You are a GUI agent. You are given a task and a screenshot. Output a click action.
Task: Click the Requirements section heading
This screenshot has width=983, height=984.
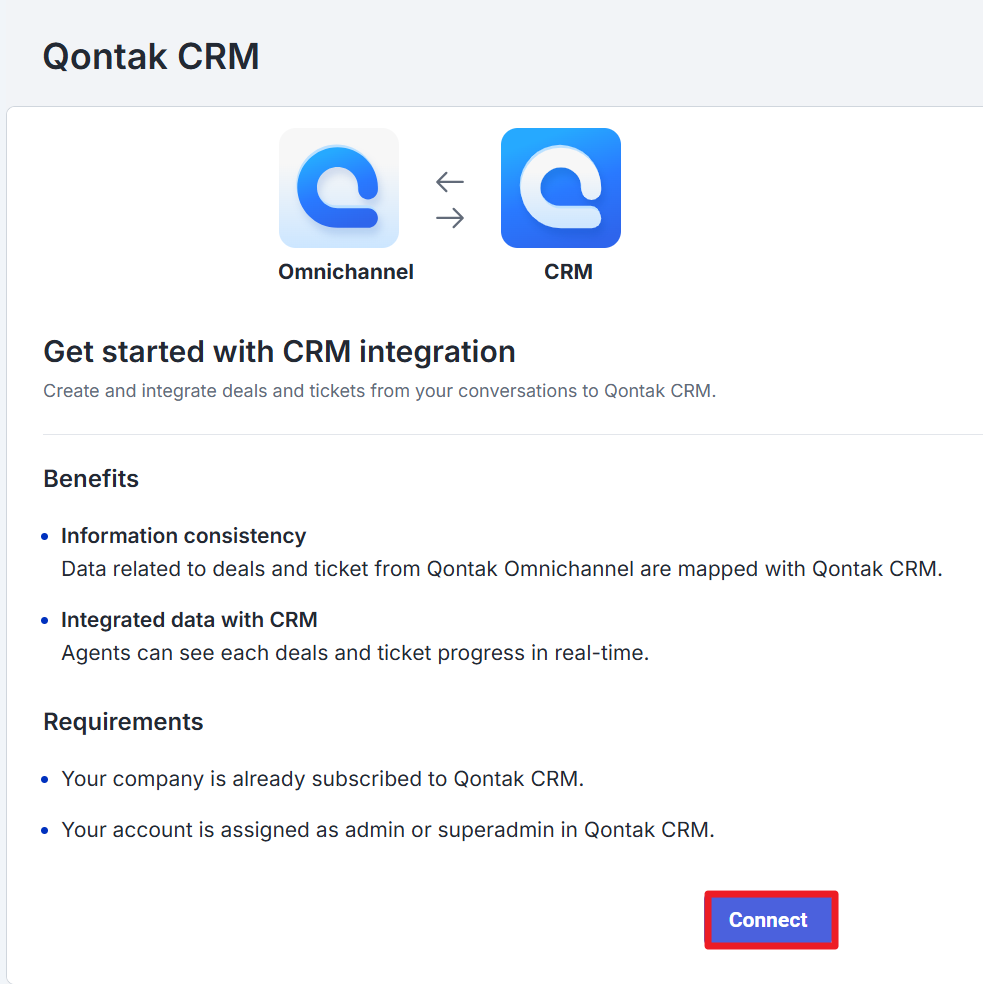point(123,722)
